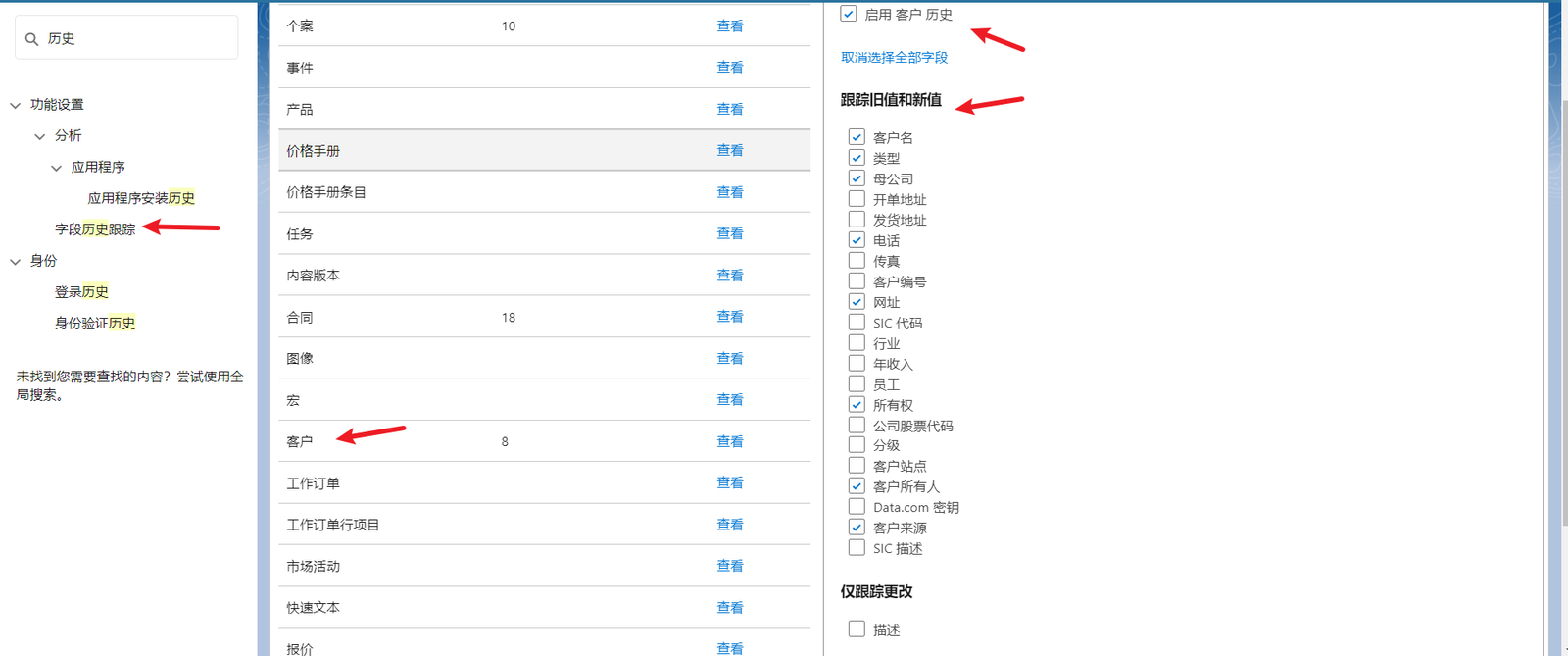Image resolution: width=1568 pixels, height=656 pixels.
Task: Collapse the 功能设置 tree section
Action: 16,105
